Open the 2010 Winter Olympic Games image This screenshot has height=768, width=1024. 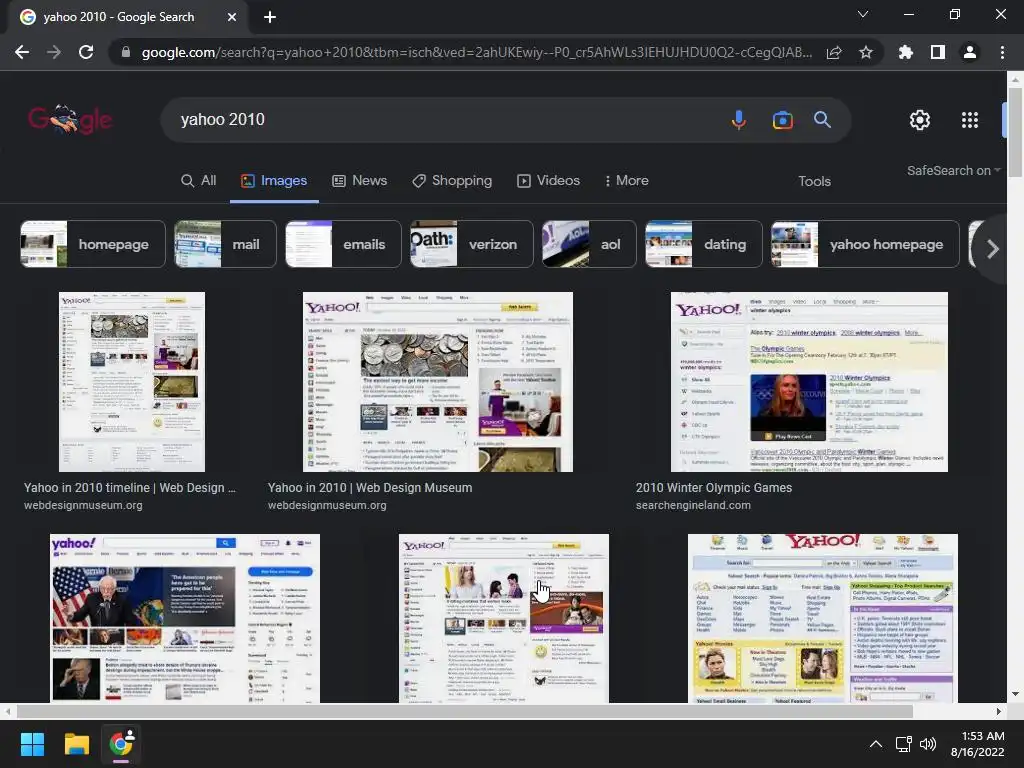[x=809, y=382]
